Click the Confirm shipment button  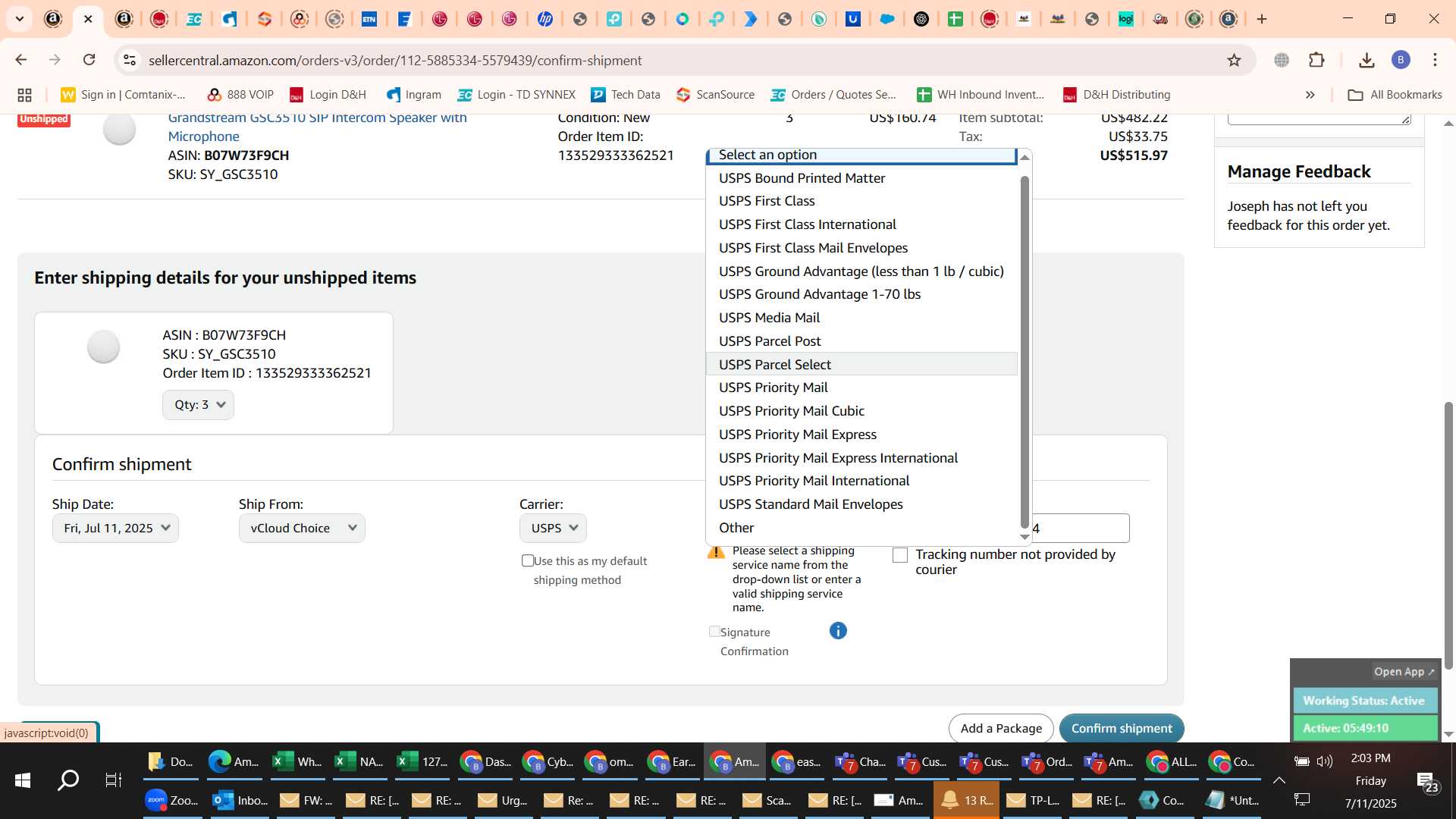(x=1122, y=728)
